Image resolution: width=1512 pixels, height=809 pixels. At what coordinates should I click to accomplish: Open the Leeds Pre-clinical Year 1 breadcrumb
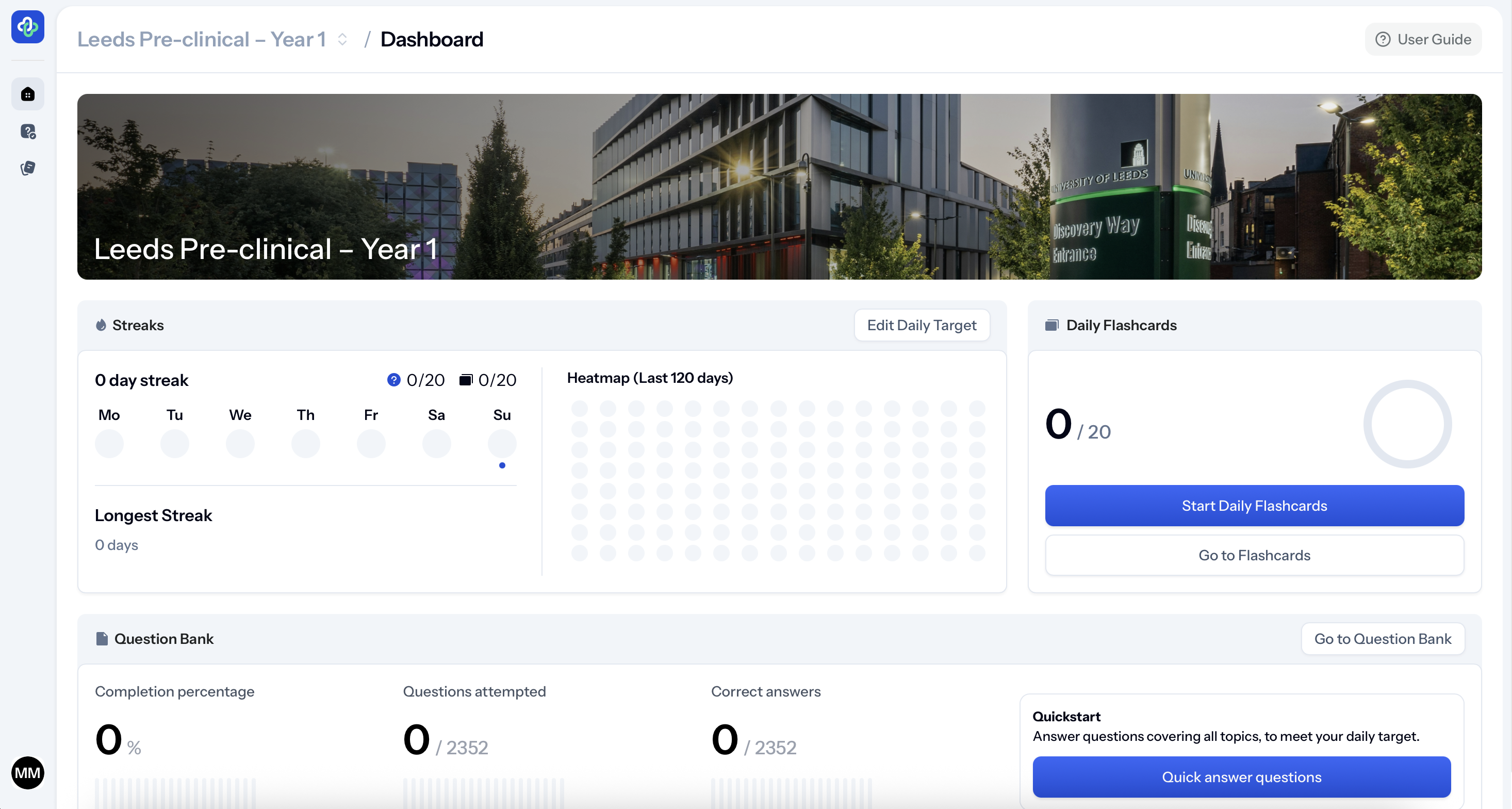click(201, 39)
